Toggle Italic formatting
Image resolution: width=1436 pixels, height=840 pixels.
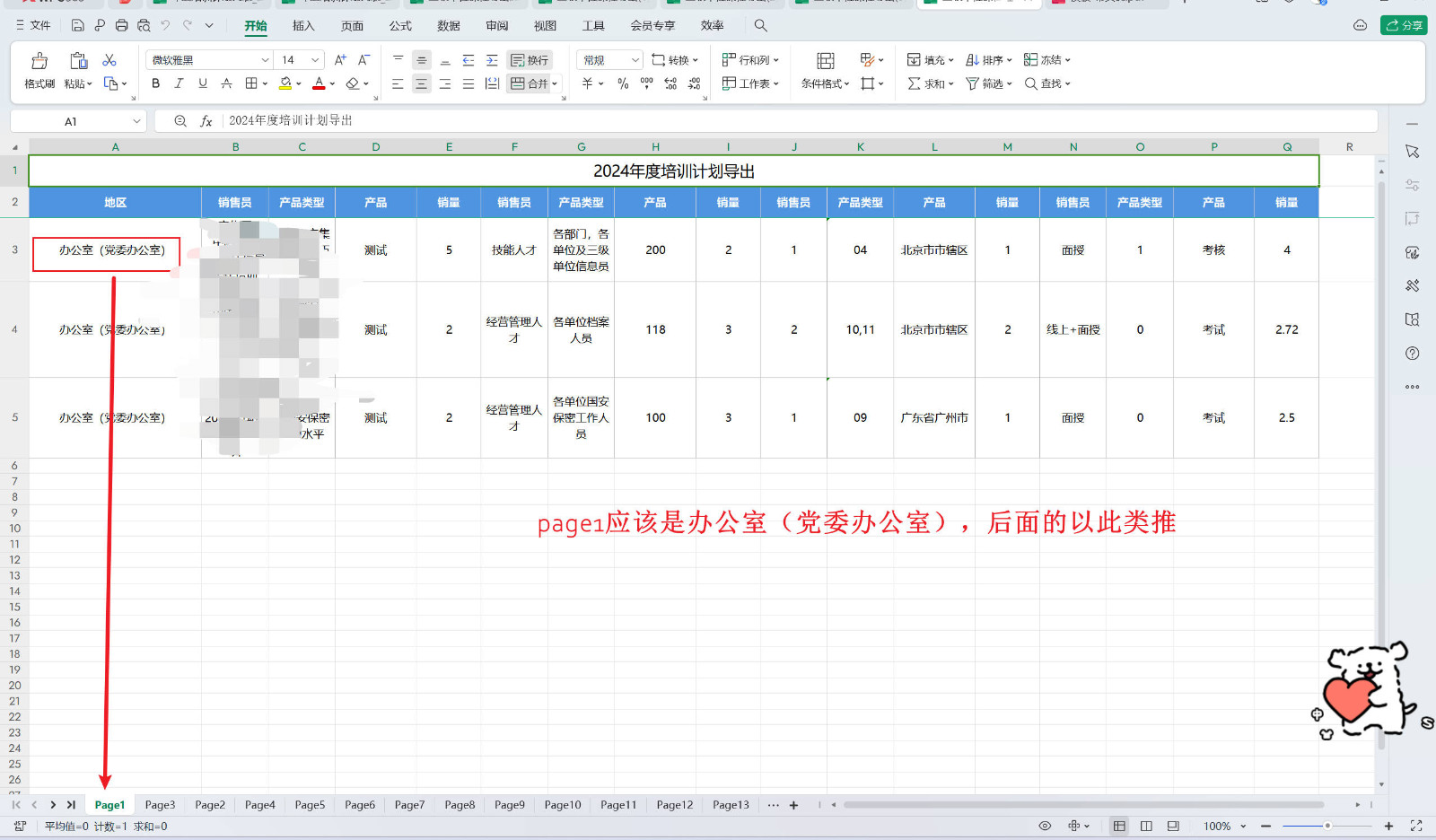click(179, 83)
